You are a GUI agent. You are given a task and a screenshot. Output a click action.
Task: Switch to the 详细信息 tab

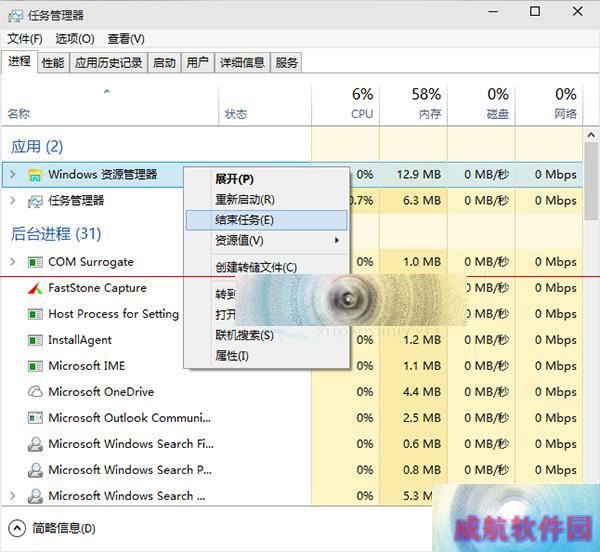click(242, 62)
